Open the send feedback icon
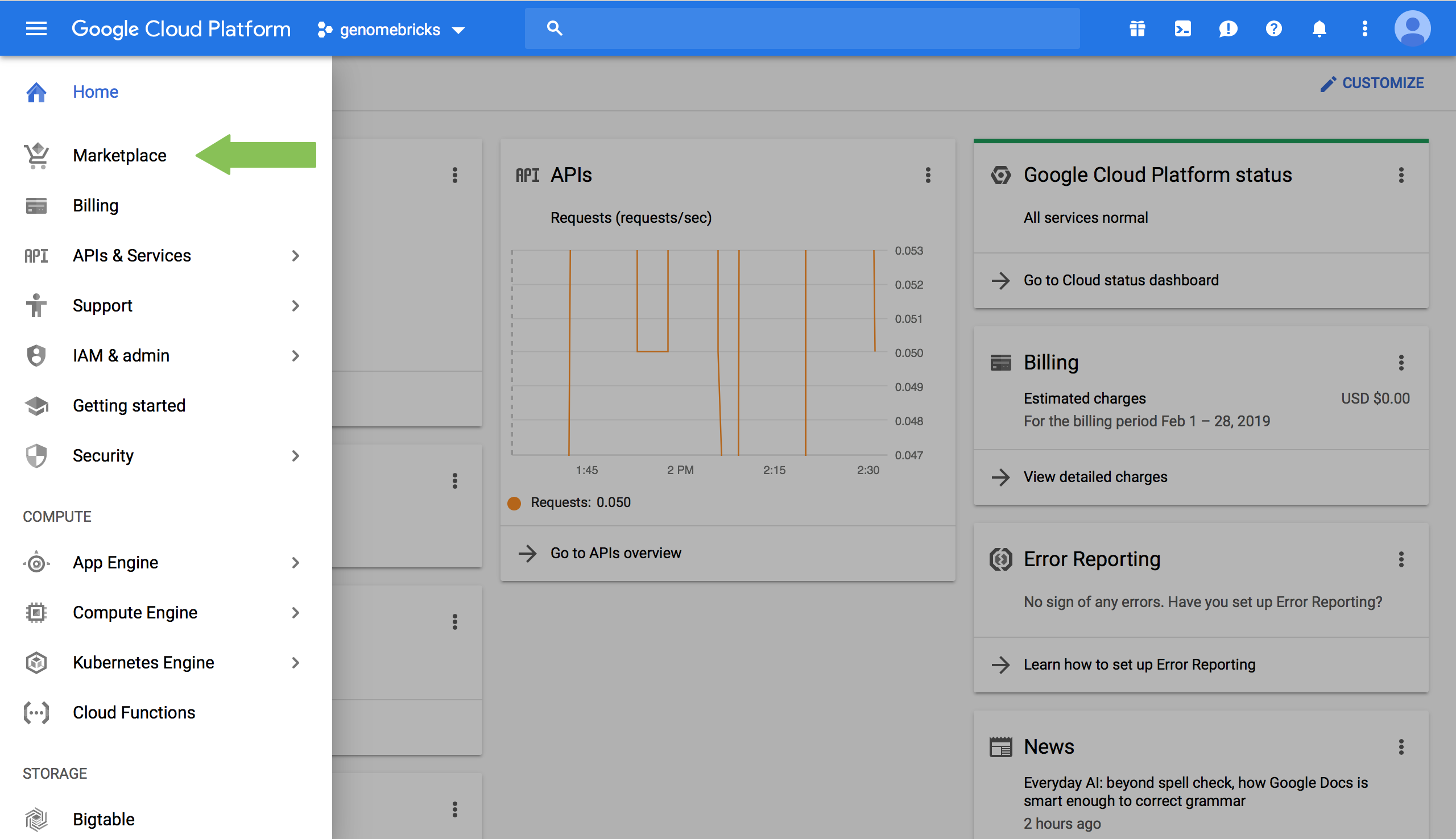 coord(1228,28)
